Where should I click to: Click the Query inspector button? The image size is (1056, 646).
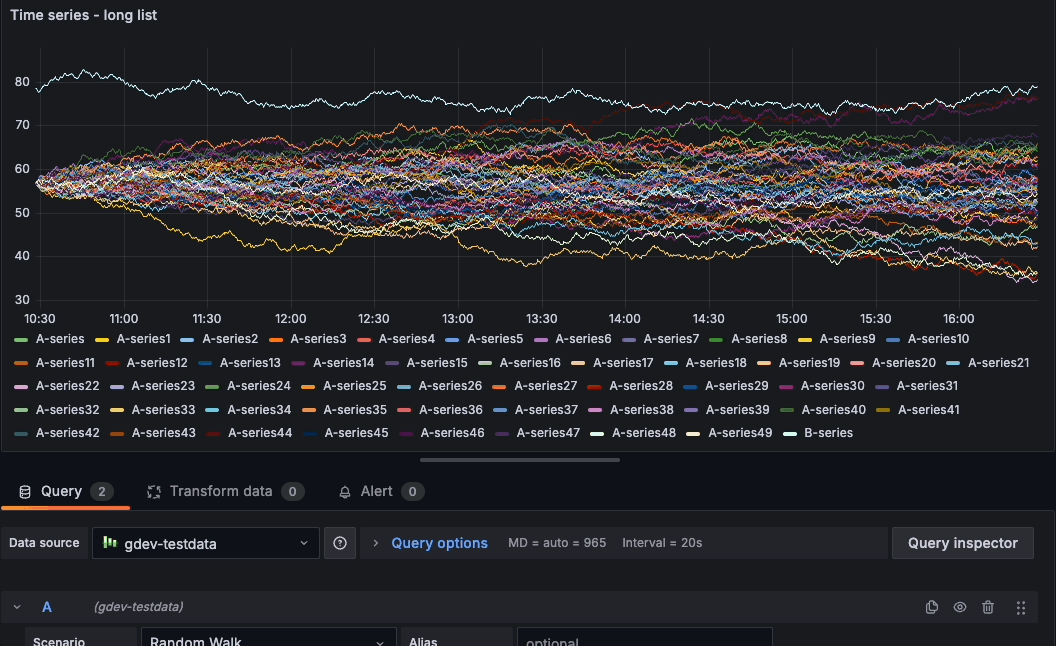(962, 543)
